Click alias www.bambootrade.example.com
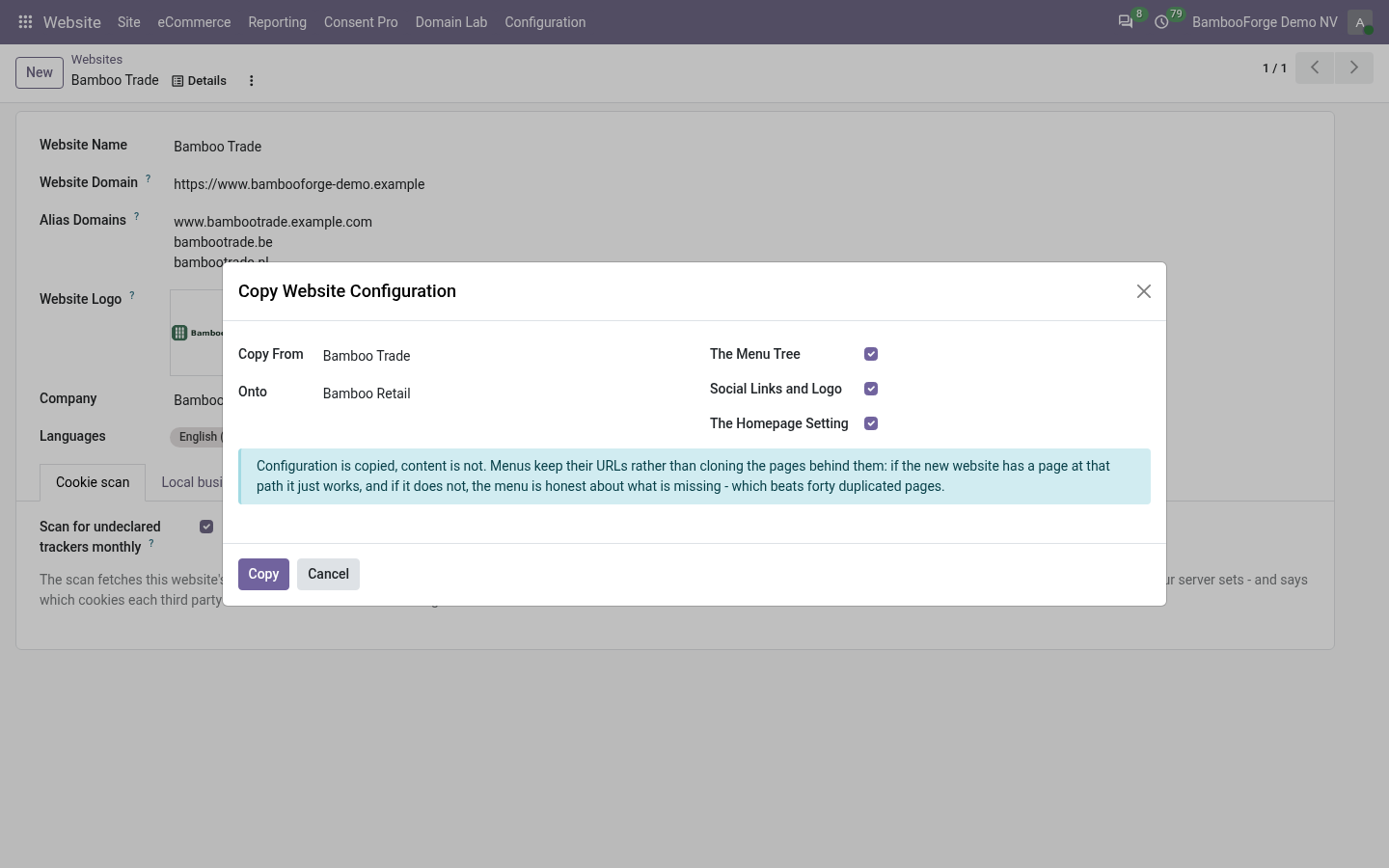 [273, 222]
